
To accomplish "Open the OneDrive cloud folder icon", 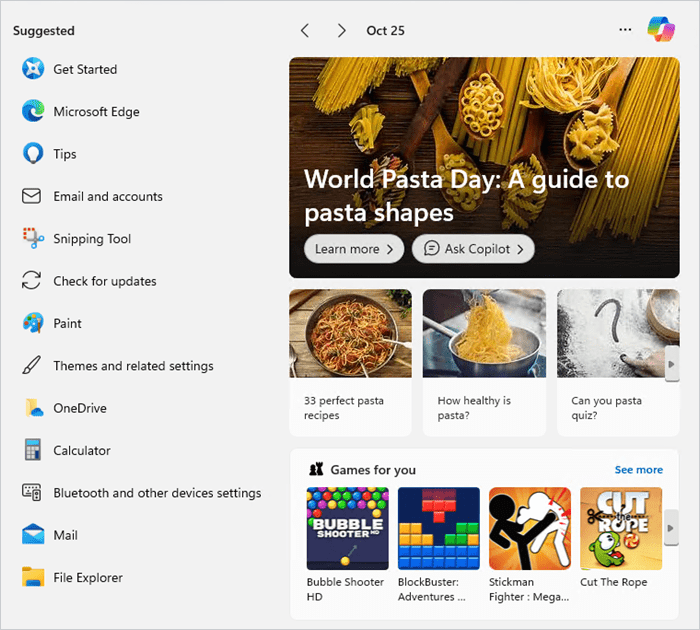I will (x=34, y=408).
